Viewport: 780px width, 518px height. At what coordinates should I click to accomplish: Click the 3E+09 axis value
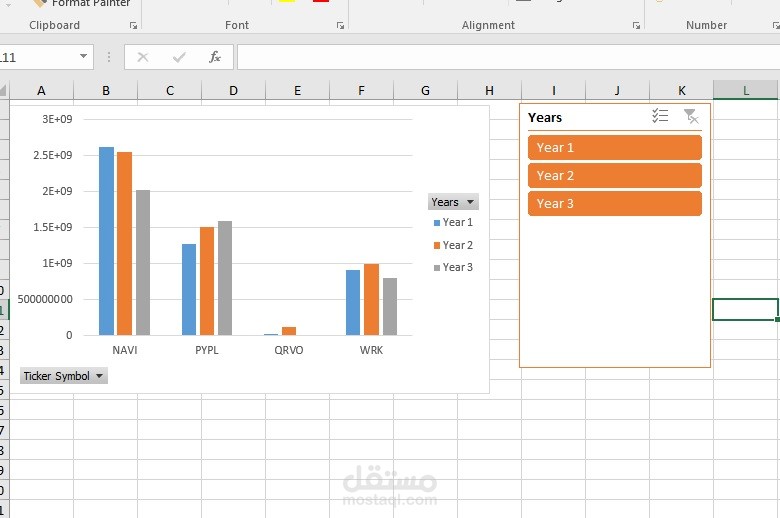[x=57, y=119]
